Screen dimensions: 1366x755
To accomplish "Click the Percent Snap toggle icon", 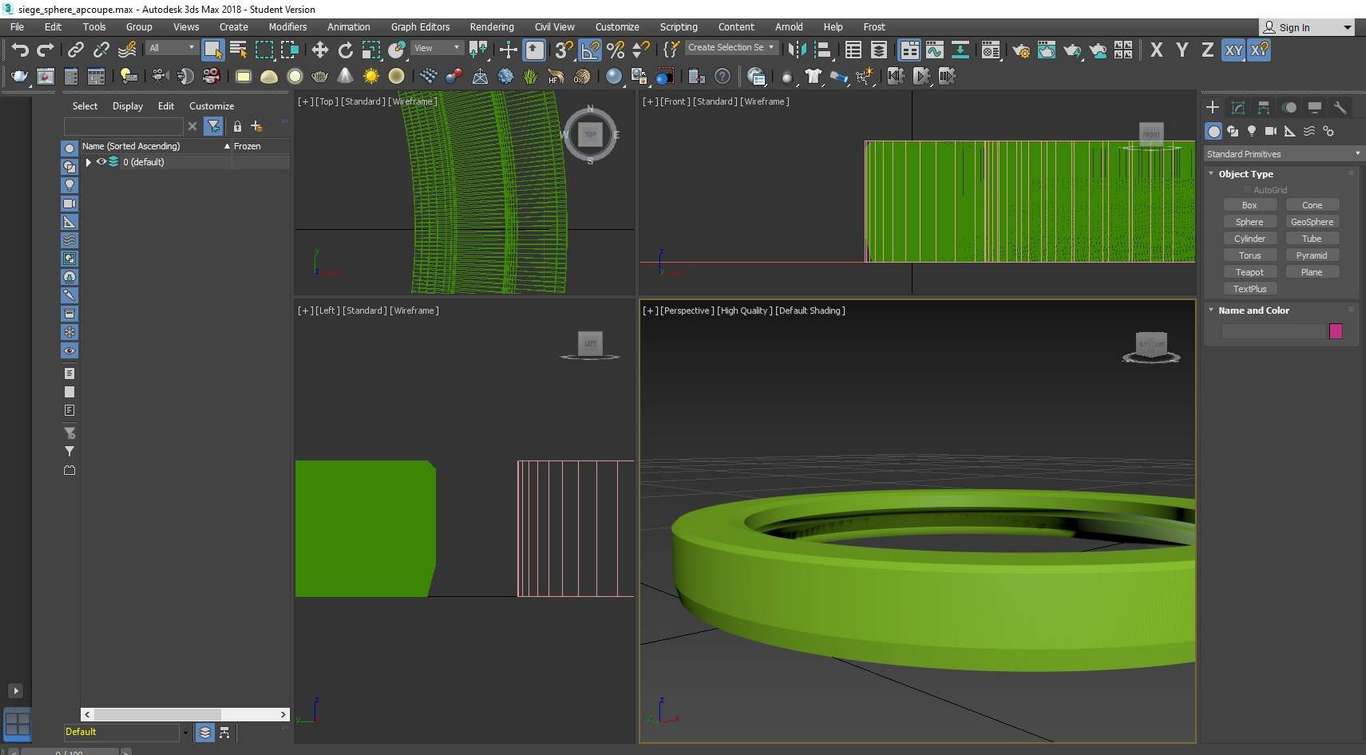I will (x=615, y=49).
